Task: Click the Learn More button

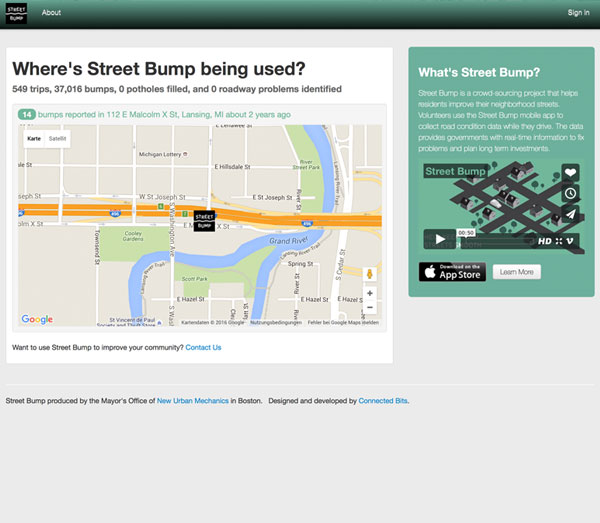Action: (517, 272)
